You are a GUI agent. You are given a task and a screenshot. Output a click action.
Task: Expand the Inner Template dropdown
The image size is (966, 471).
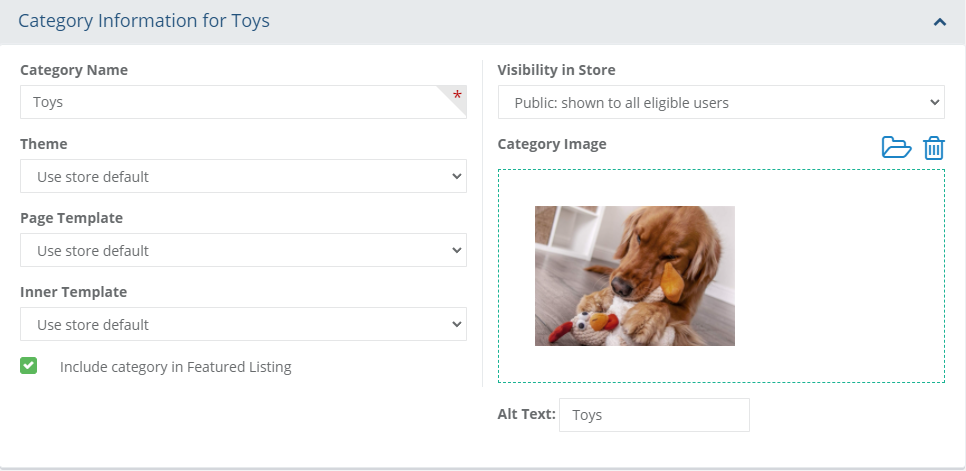[243, 324]
